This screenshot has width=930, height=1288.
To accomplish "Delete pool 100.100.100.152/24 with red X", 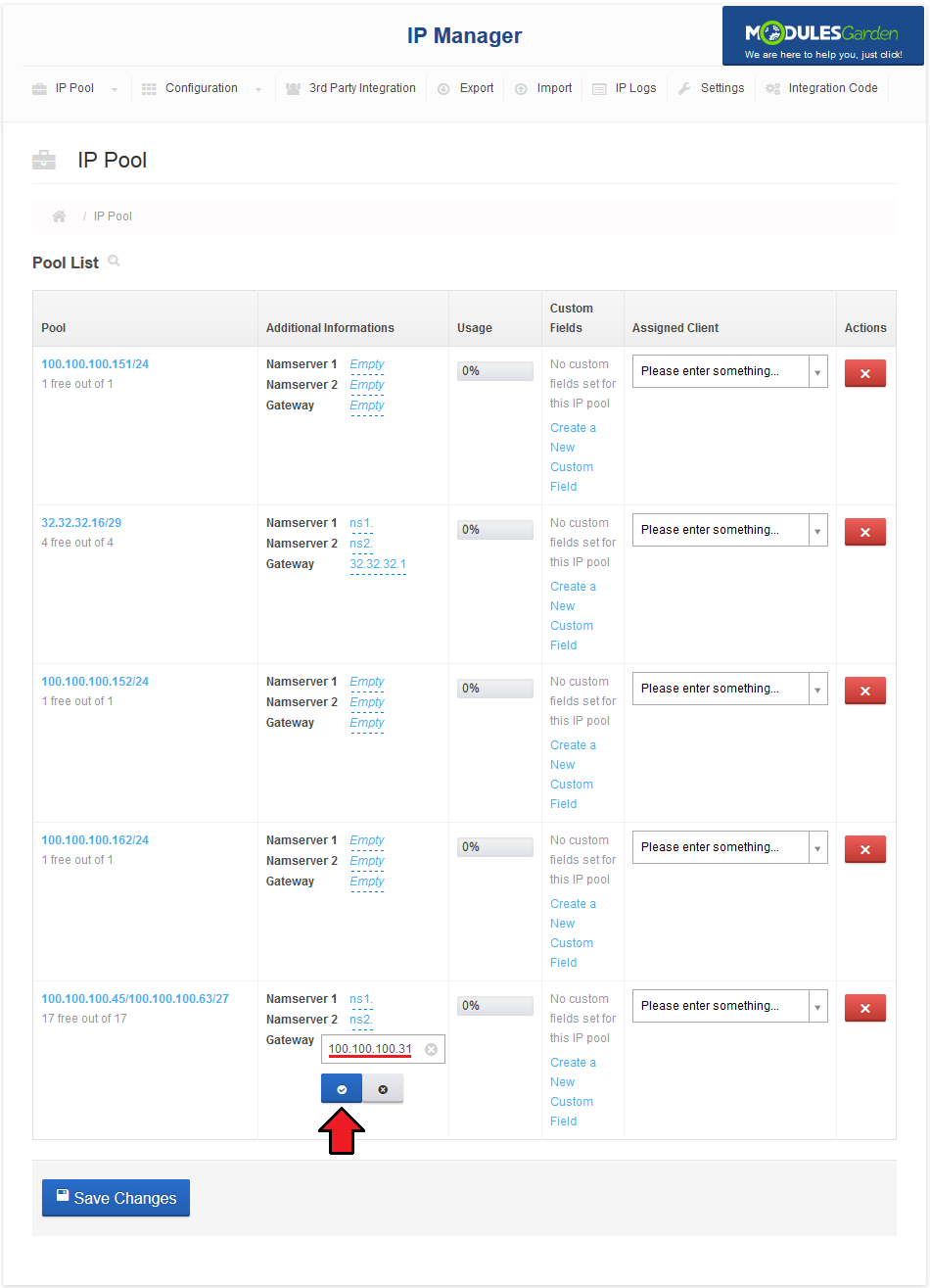I will pos(865,691).
